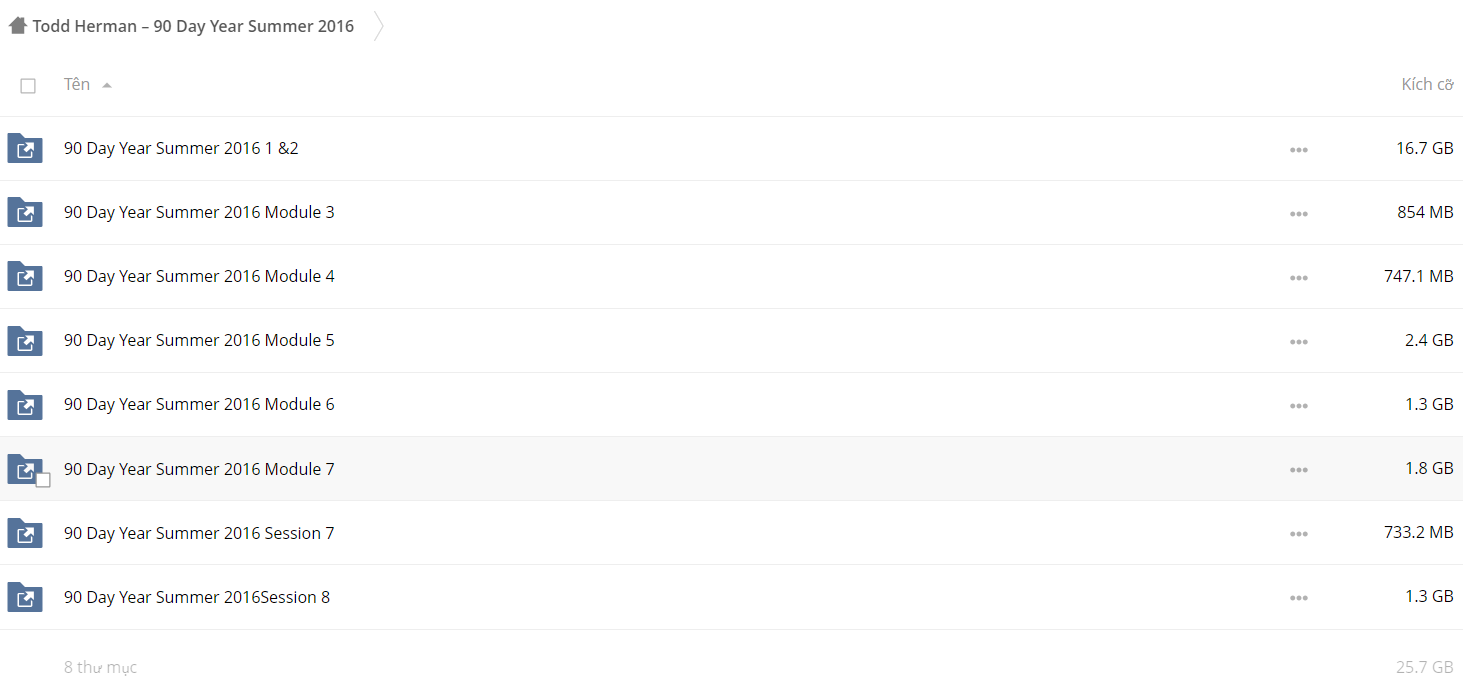Sort by the Tên column header

[77, 85]
